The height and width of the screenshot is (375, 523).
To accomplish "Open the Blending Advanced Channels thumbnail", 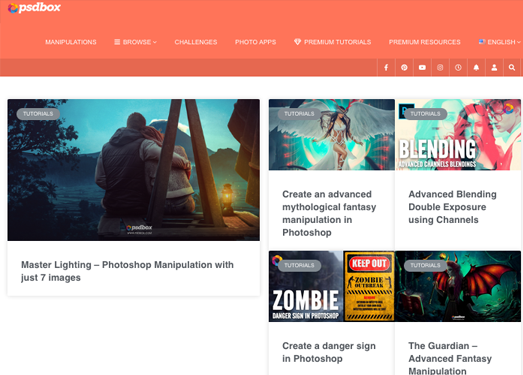I will [x=458, y=134].
